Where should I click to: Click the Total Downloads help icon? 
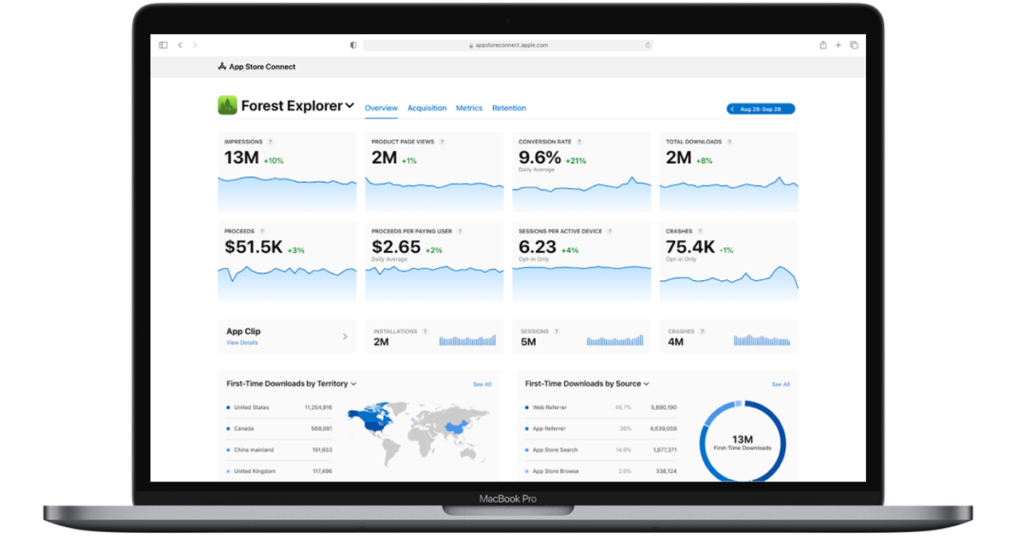point(729,142)
